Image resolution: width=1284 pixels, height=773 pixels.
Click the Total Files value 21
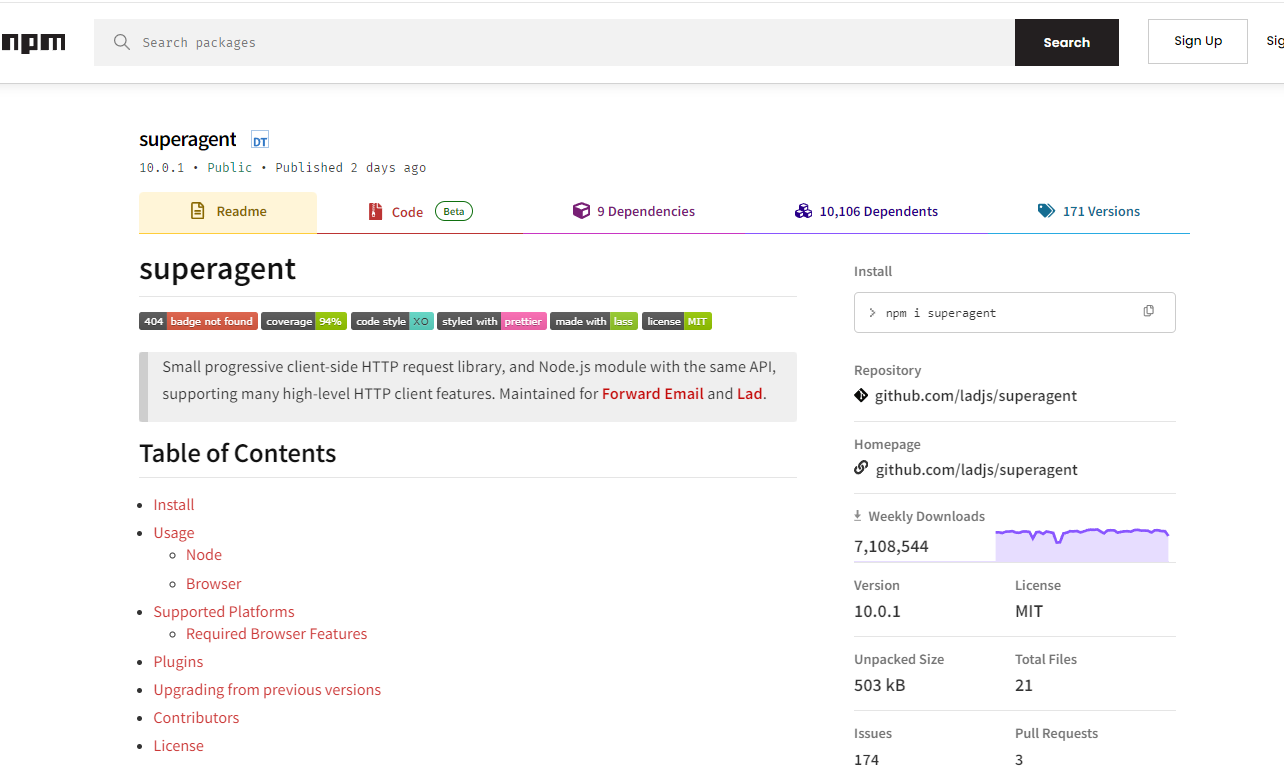point(1023,685)
